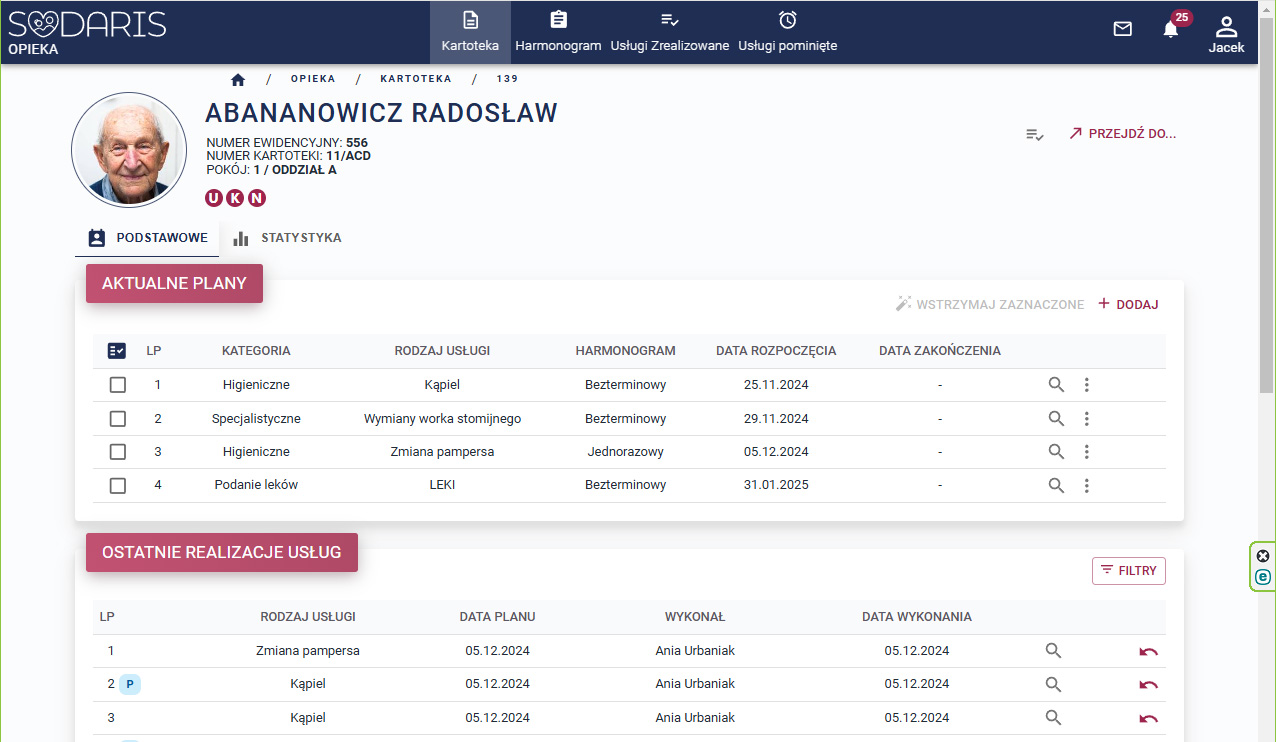This screenshot has height=742, width=1276.
Task: Click the home breadcrumb icon
Action: tap(238, 79)
